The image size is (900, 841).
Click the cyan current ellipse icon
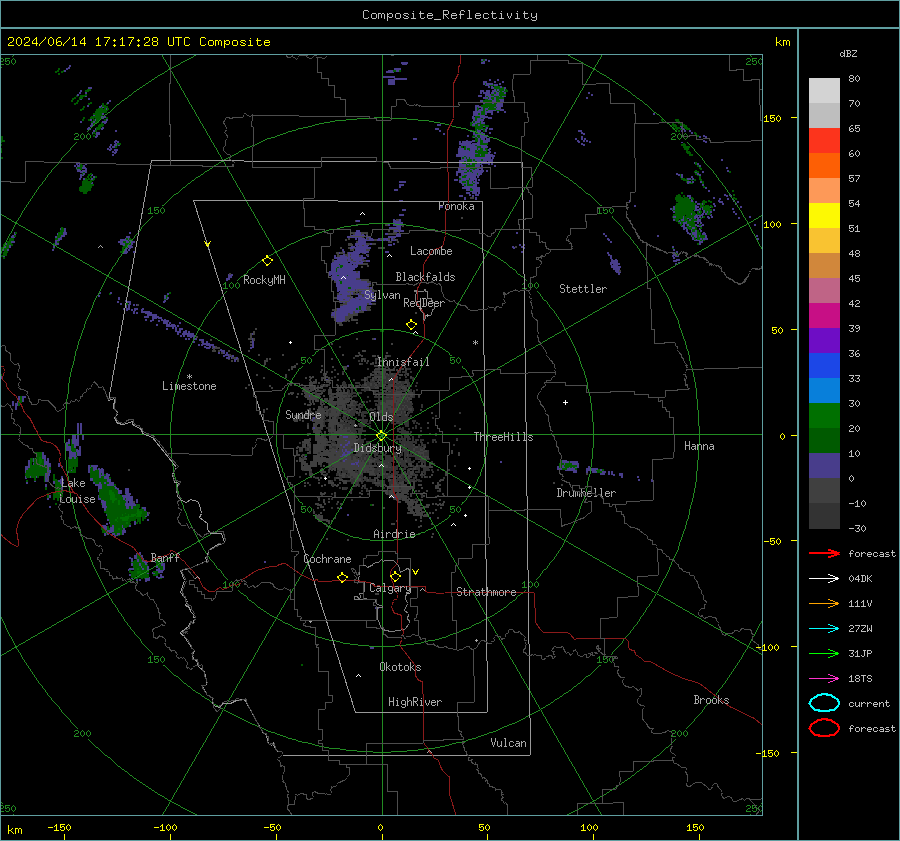click(x=824, y=703)
